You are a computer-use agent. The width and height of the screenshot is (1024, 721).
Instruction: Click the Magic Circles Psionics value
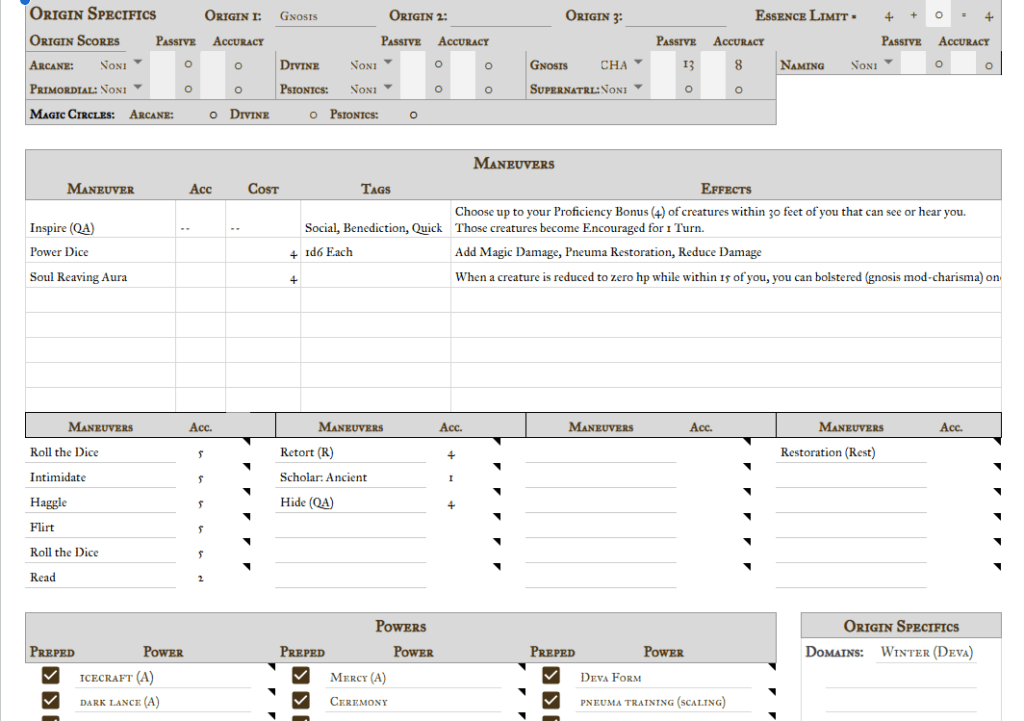coord(413,115)
